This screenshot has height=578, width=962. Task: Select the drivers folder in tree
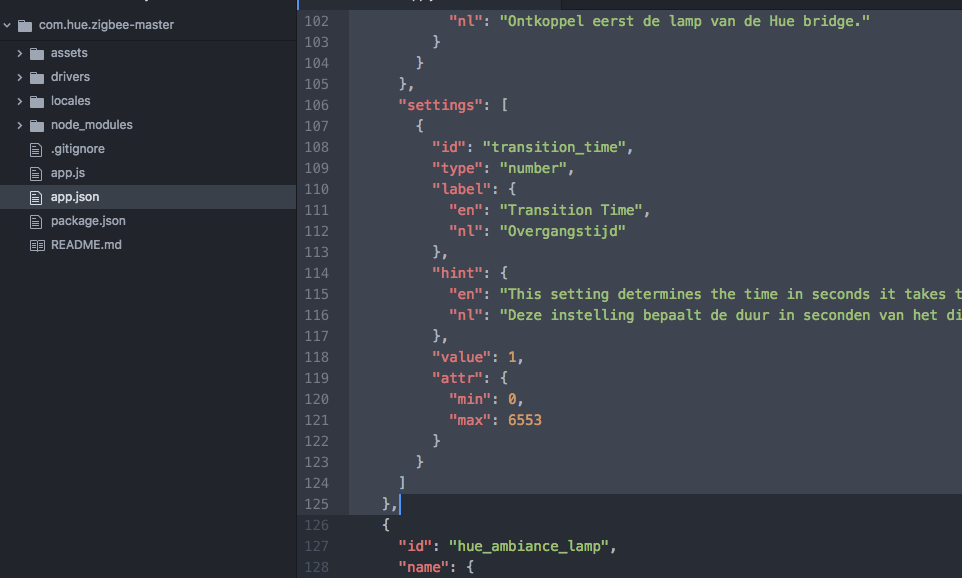[71, 77]
